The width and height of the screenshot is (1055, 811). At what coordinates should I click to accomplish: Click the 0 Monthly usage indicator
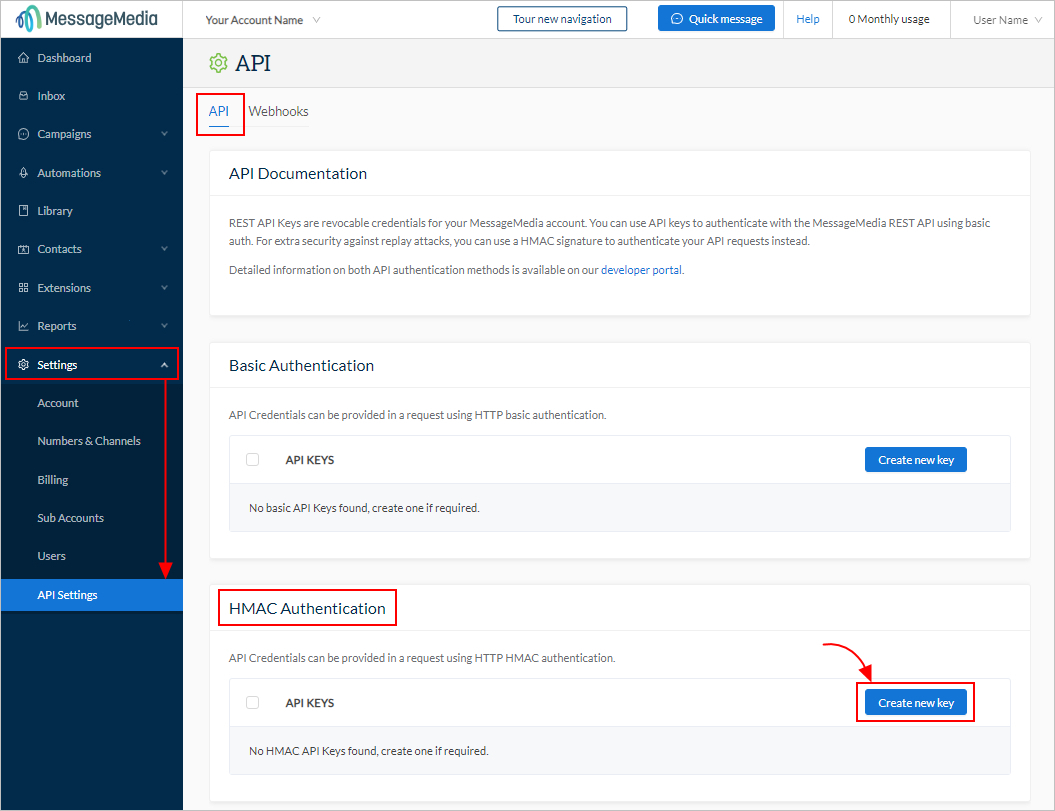[889, 20]
